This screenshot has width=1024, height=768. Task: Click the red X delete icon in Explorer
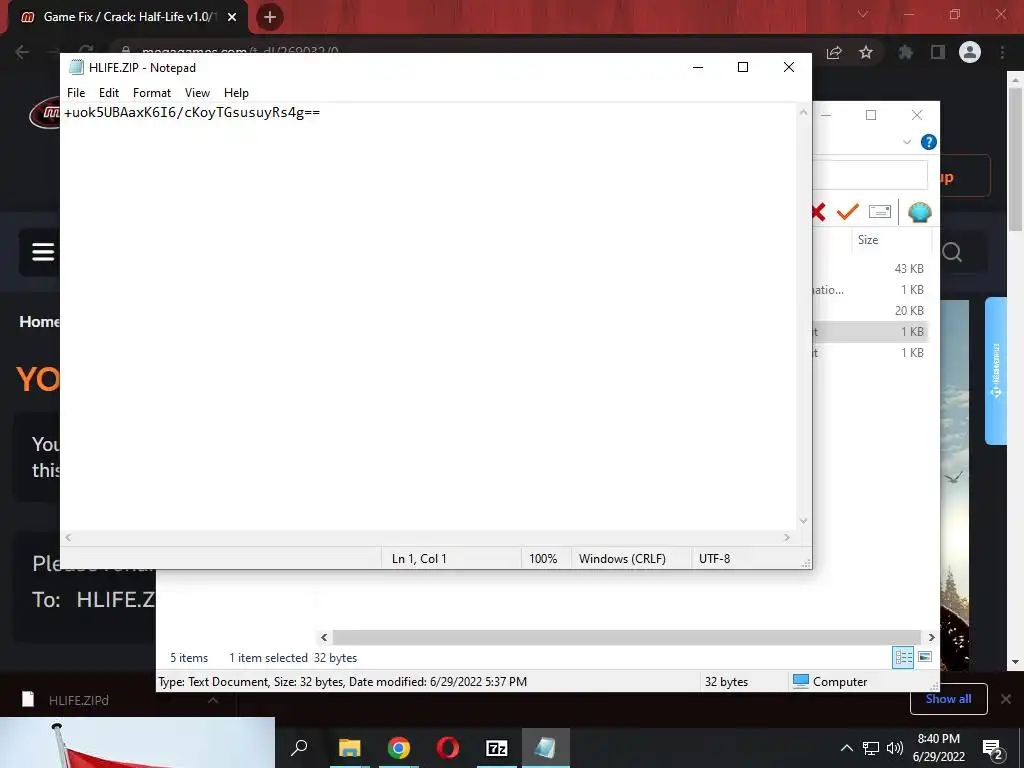[x=818, y=212]
